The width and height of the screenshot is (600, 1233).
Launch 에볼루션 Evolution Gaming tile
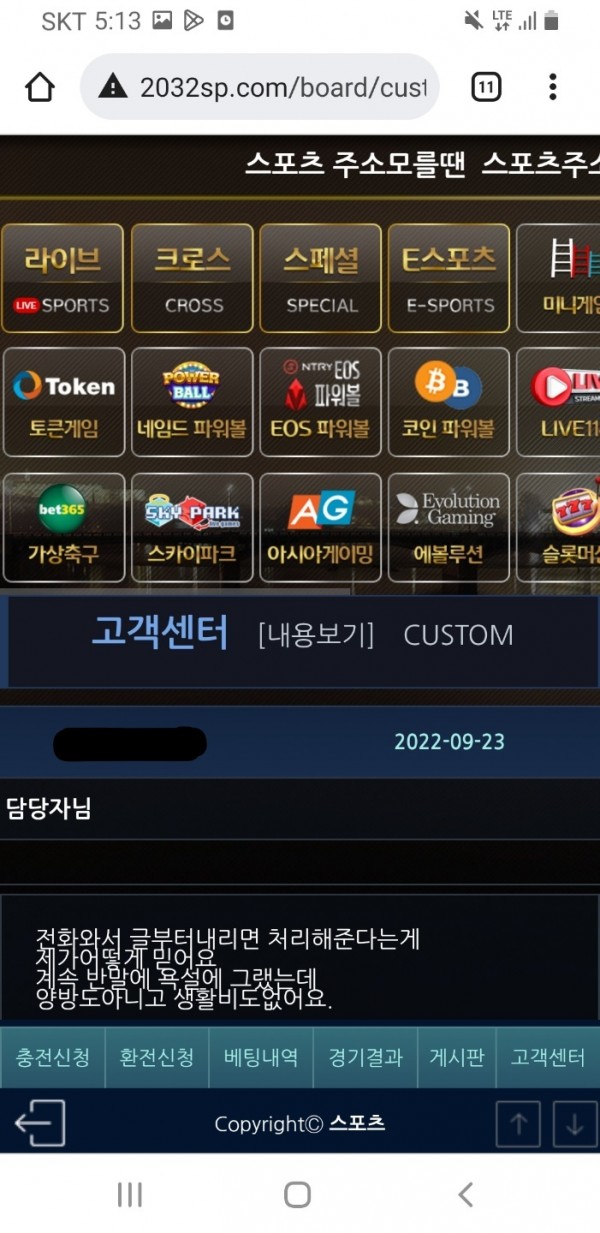[x=448, y=528]
